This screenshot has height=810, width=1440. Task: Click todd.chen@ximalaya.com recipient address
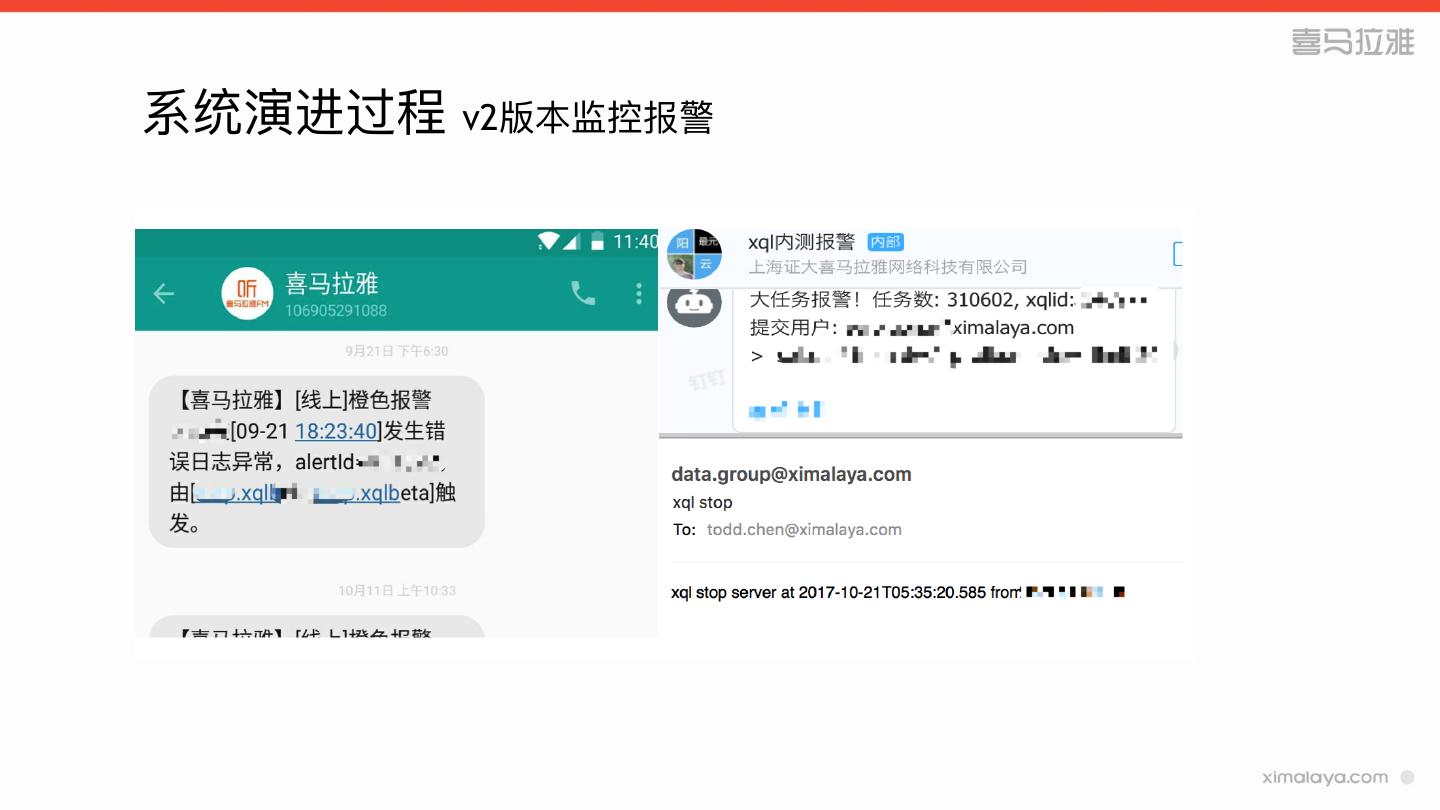point(804,530)
